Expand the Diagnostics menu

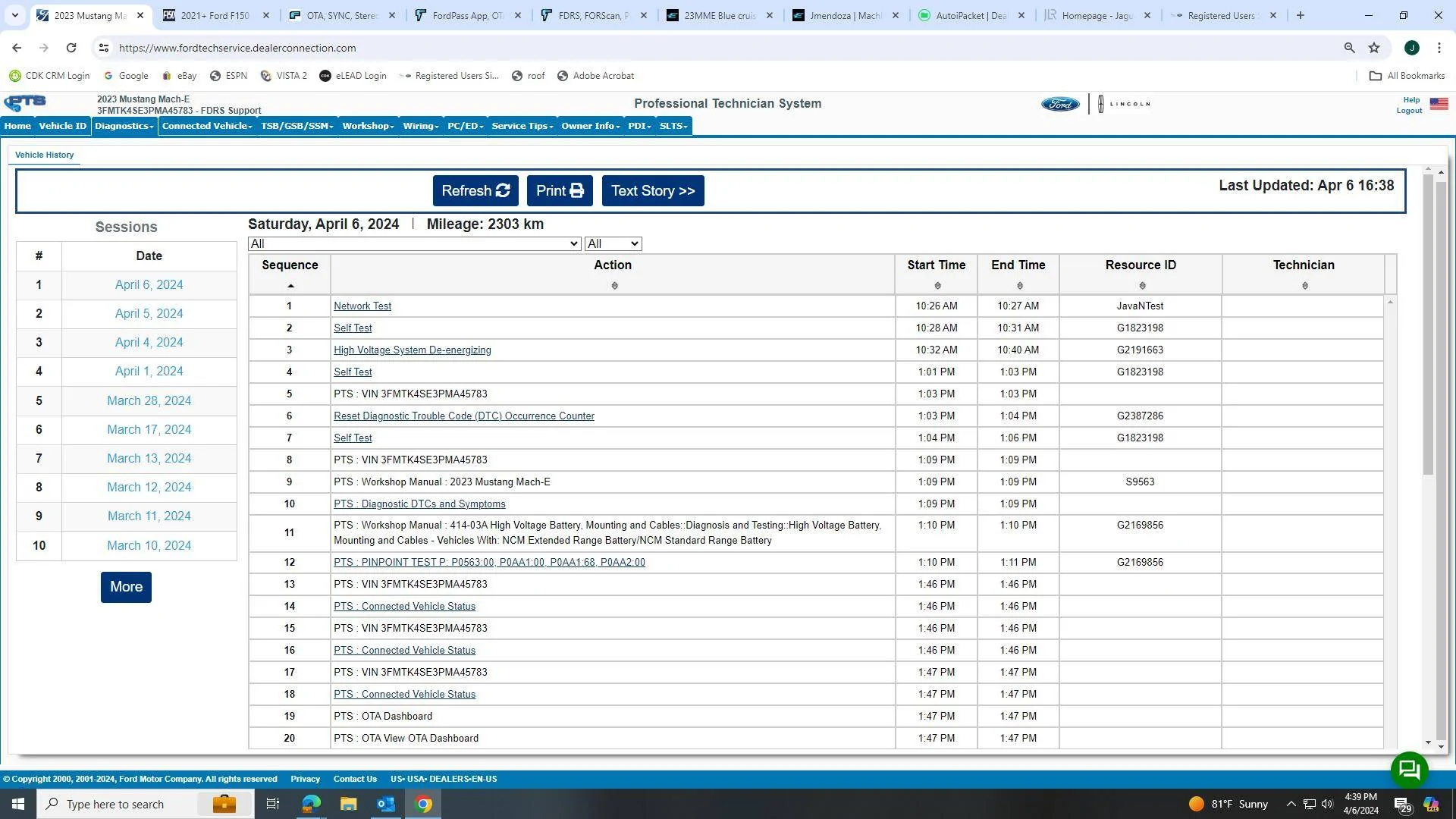click(x=124, y=126)
